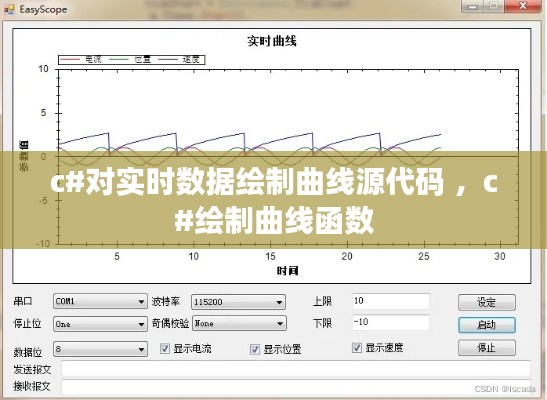Click the EasyScope app icon in title bar
Screen dimensions: 547x400
9,10
